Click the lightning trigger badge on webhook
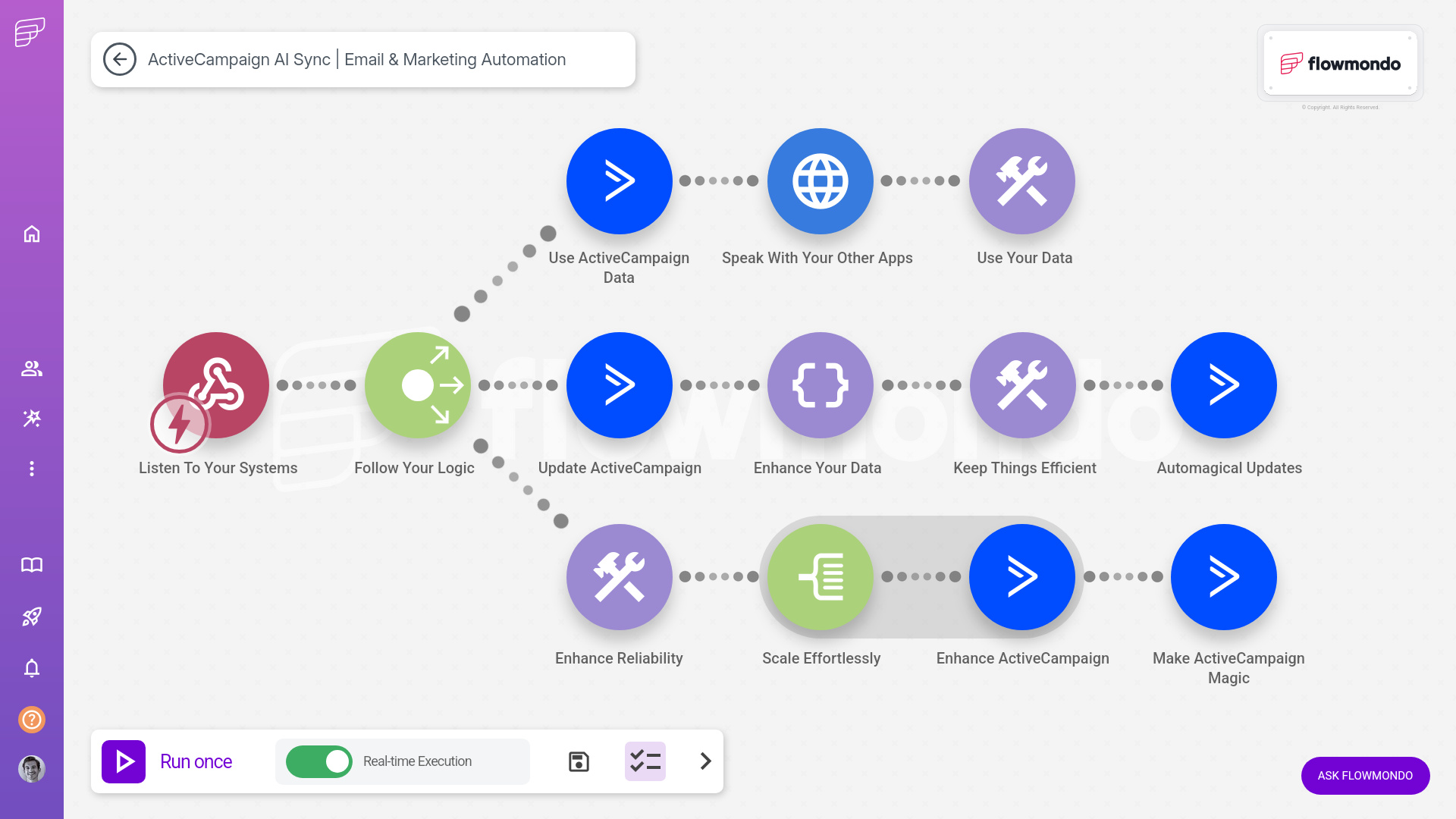 point(180,423)
